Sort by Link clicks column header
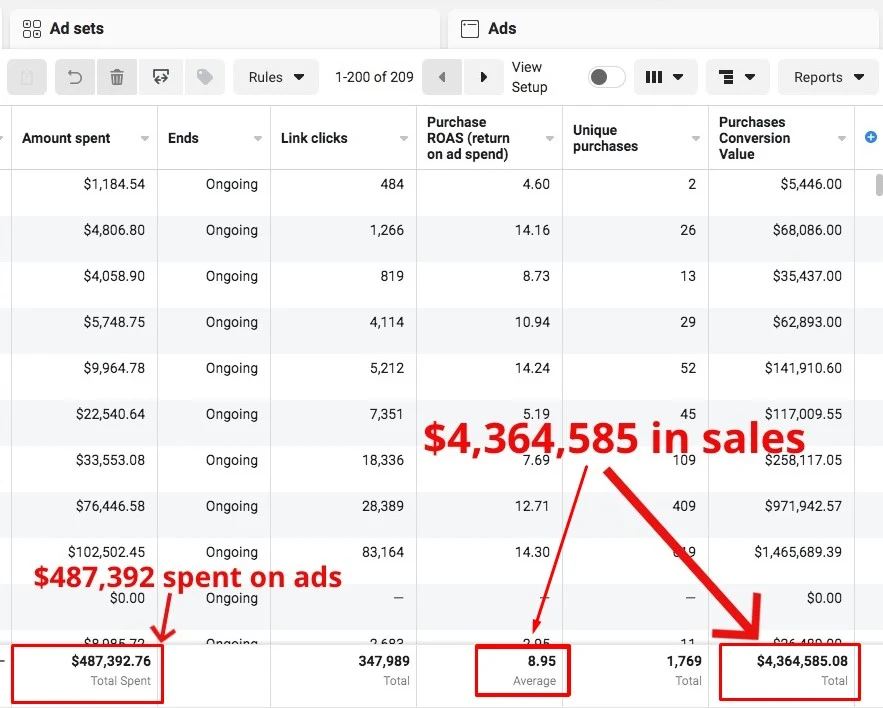 point(314,138)
